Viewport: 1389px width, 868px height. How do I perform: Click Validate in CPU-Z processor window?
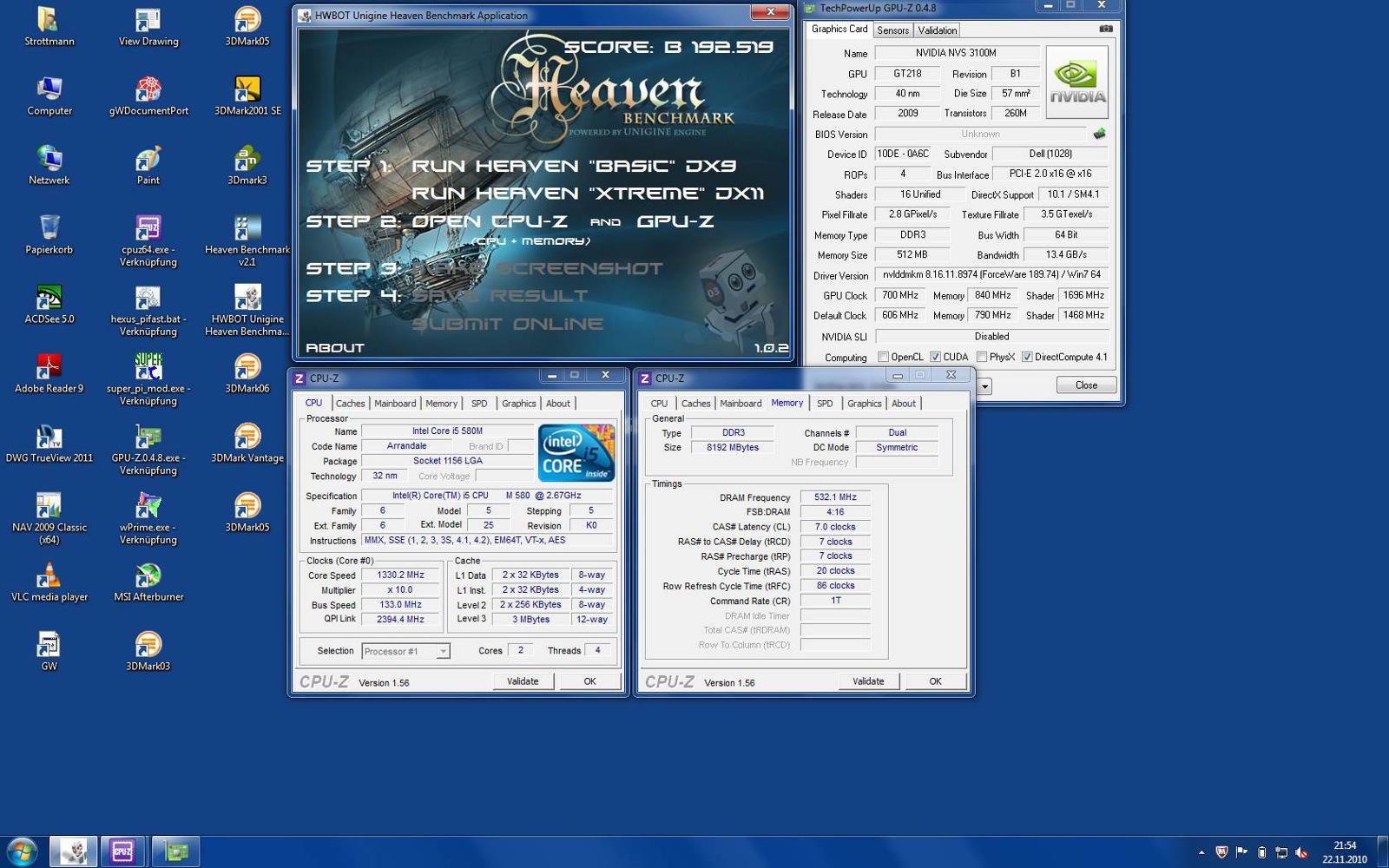click(523, 681)
